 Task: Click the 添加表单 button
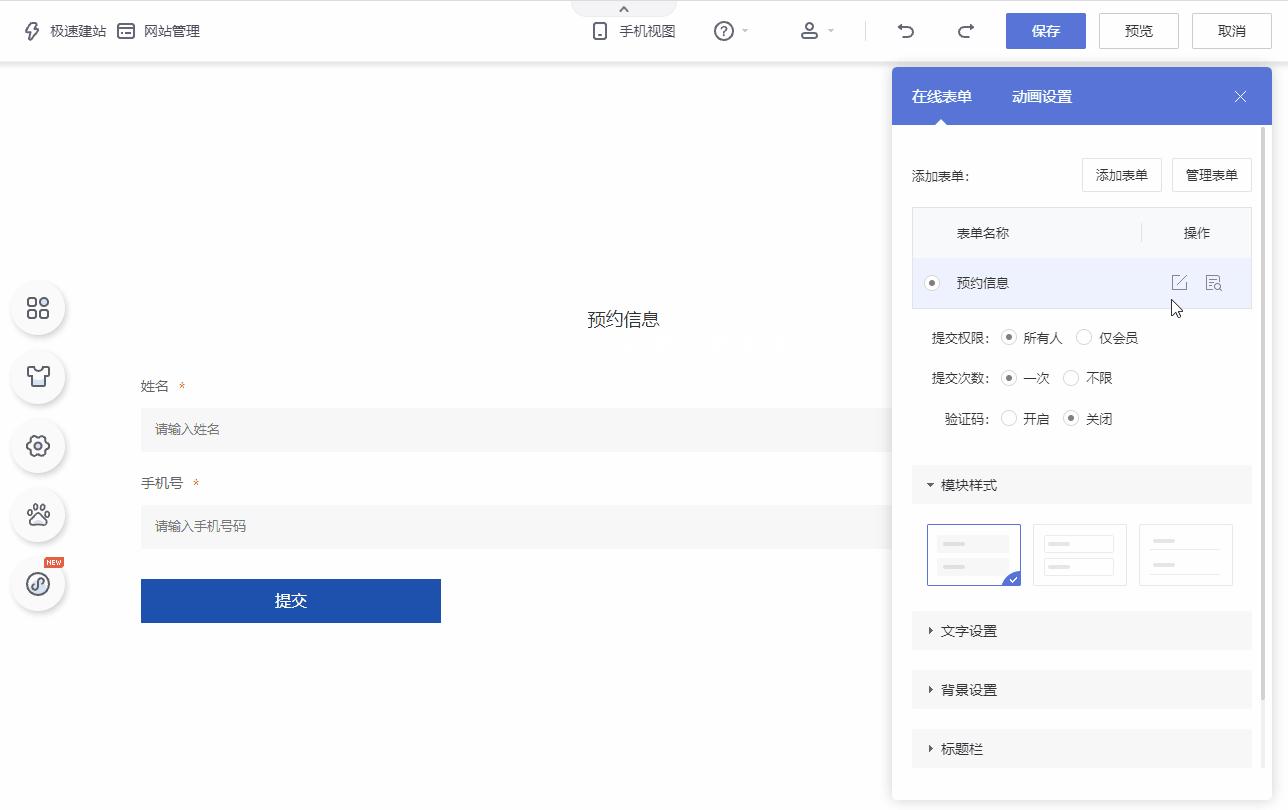point(1122,175)
